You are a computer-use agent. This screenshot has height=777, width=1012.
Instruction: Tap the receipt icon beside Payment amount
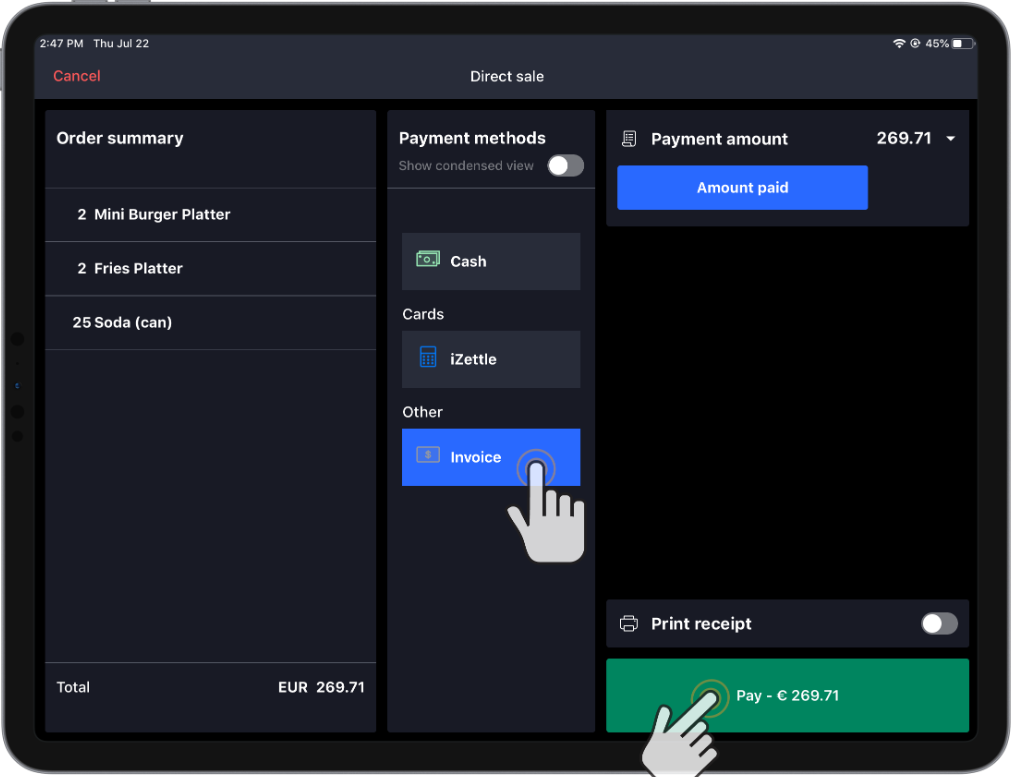point(629,139)
